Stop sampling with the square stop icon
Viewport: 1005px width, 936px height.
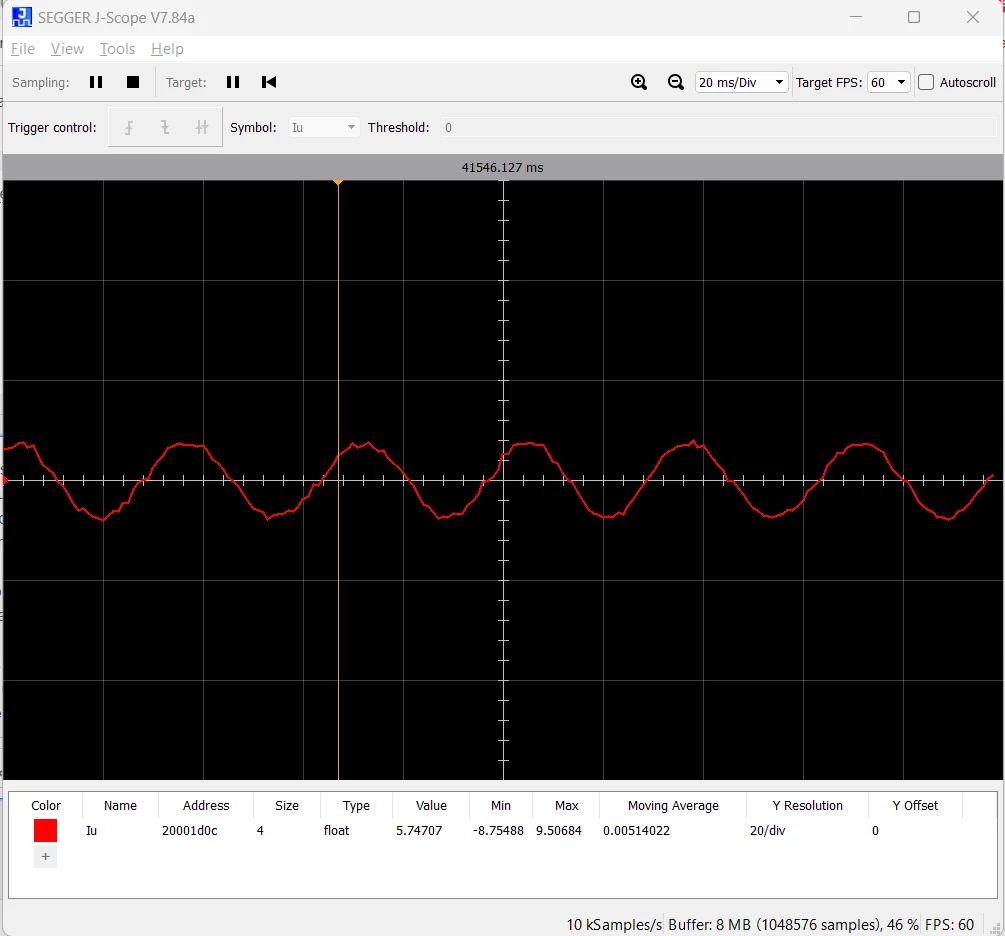(133, 82)
